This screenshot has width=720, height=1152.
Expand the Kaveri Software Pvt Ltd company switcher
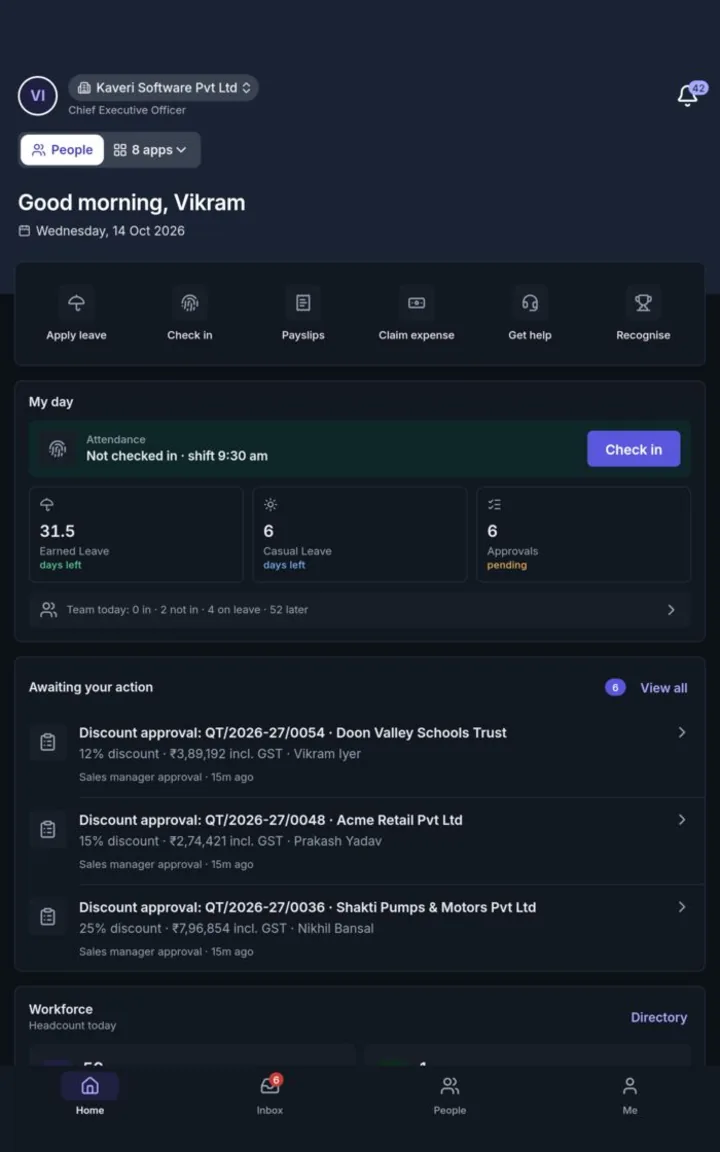[x=163, y=87]
